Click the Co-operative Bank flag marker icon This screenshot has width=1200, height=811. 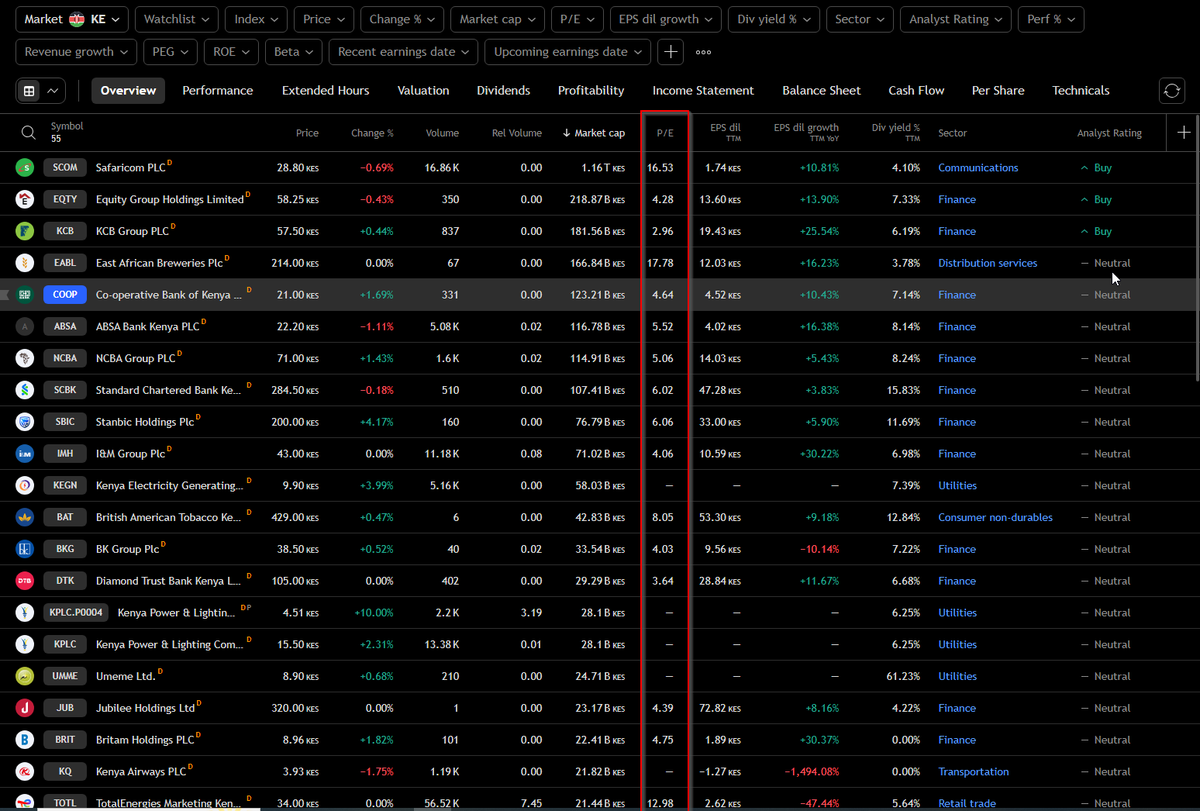(5, 295)
